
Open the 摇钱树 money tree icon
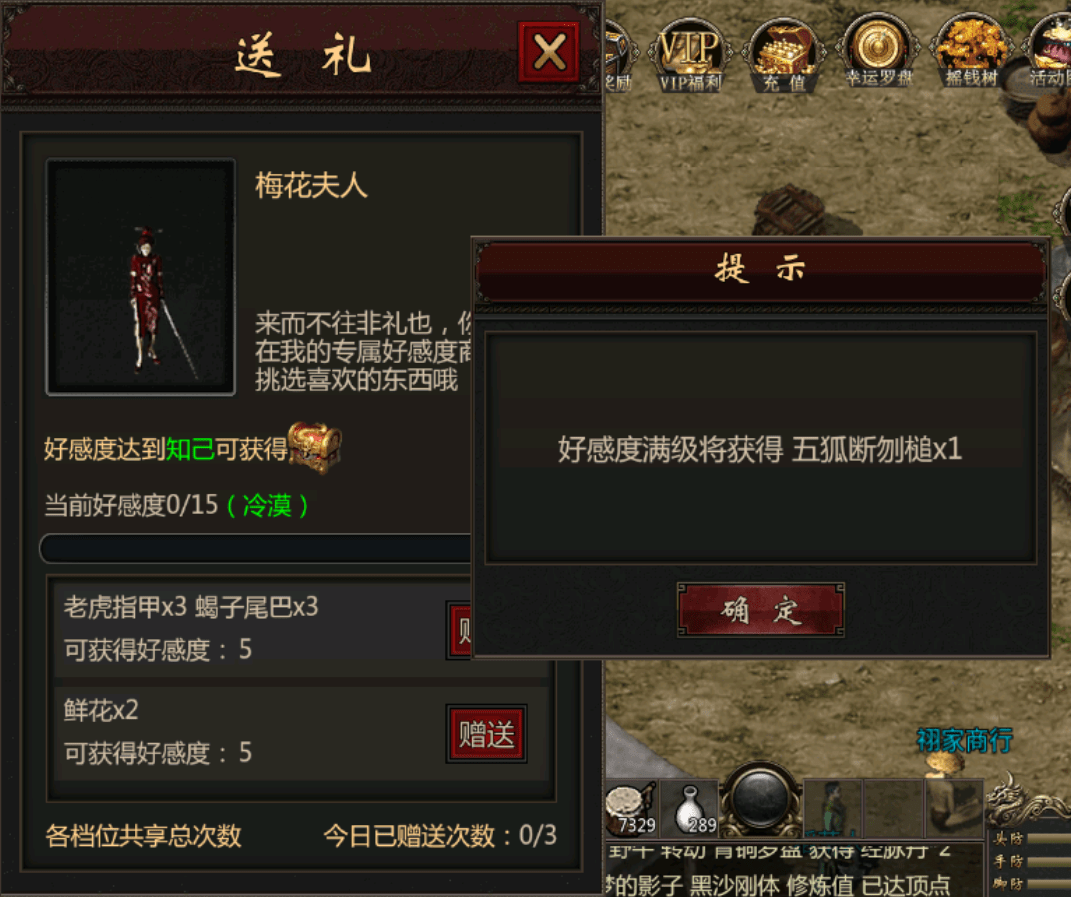point(971,53)
